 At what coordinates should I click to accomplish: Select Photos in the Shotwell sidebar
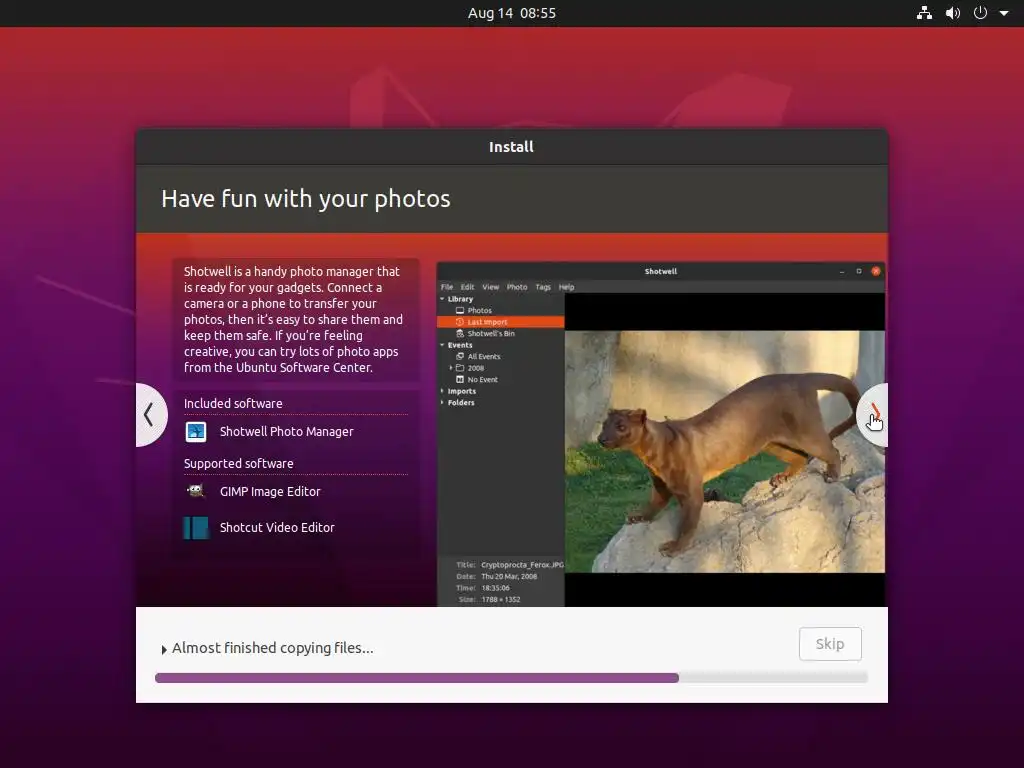click(x=479, y=310)
